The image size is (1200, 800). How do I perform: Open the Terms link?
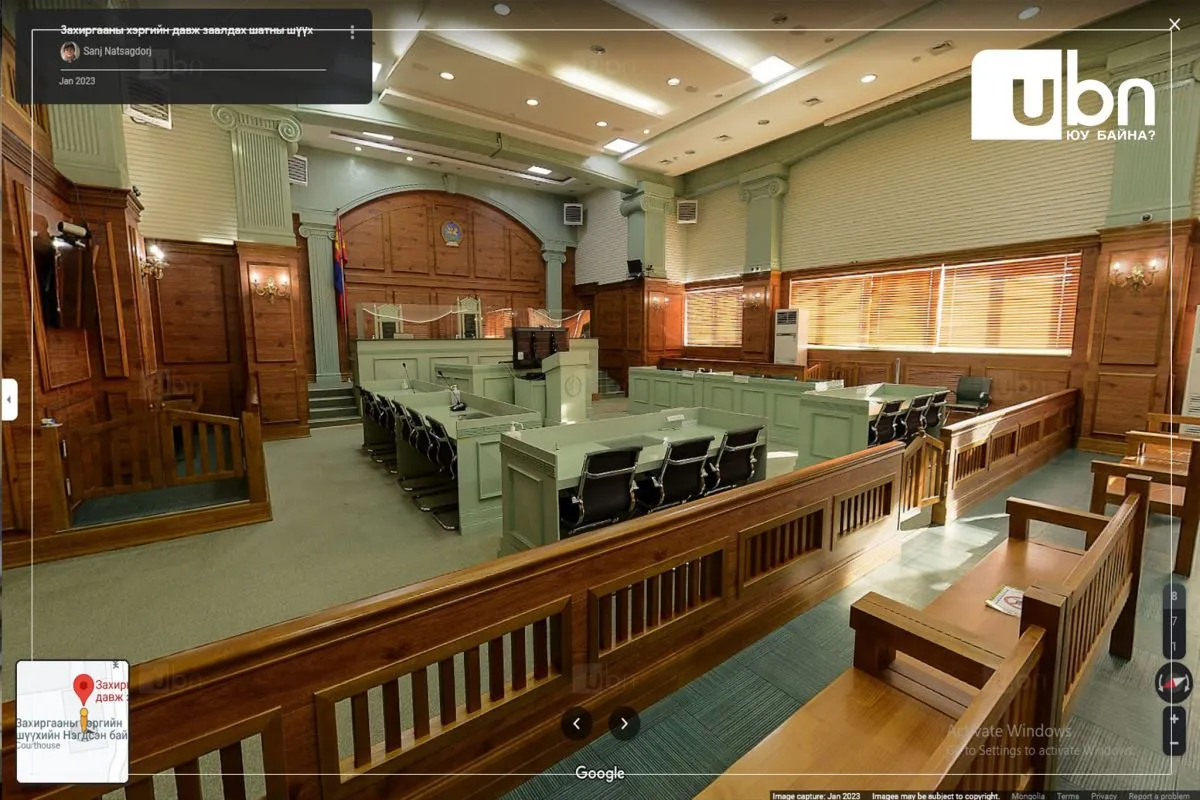coord(1068,796)
